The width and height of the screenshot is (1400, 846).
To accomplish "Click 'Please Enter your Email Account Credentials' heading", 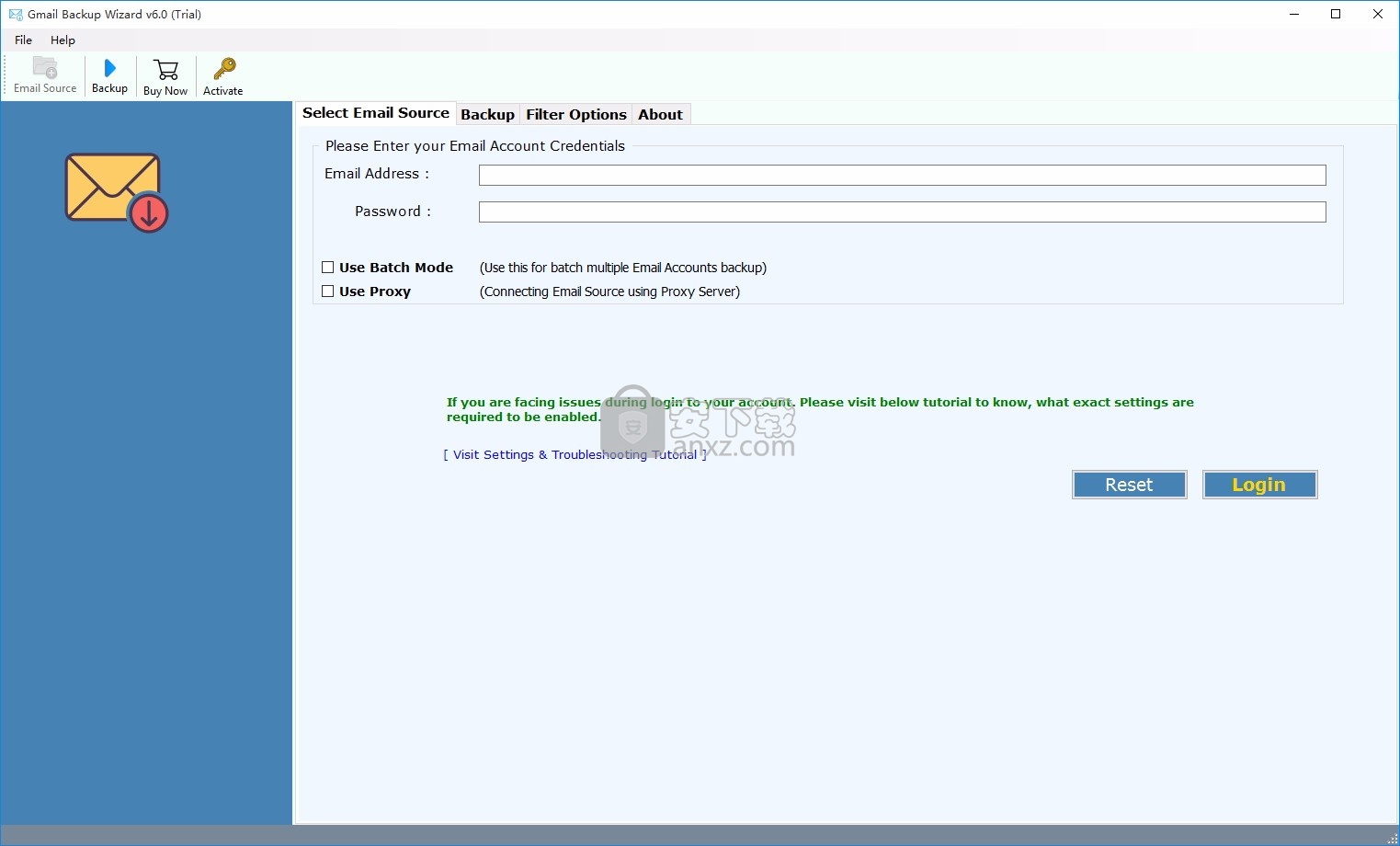I will (475, 145).
